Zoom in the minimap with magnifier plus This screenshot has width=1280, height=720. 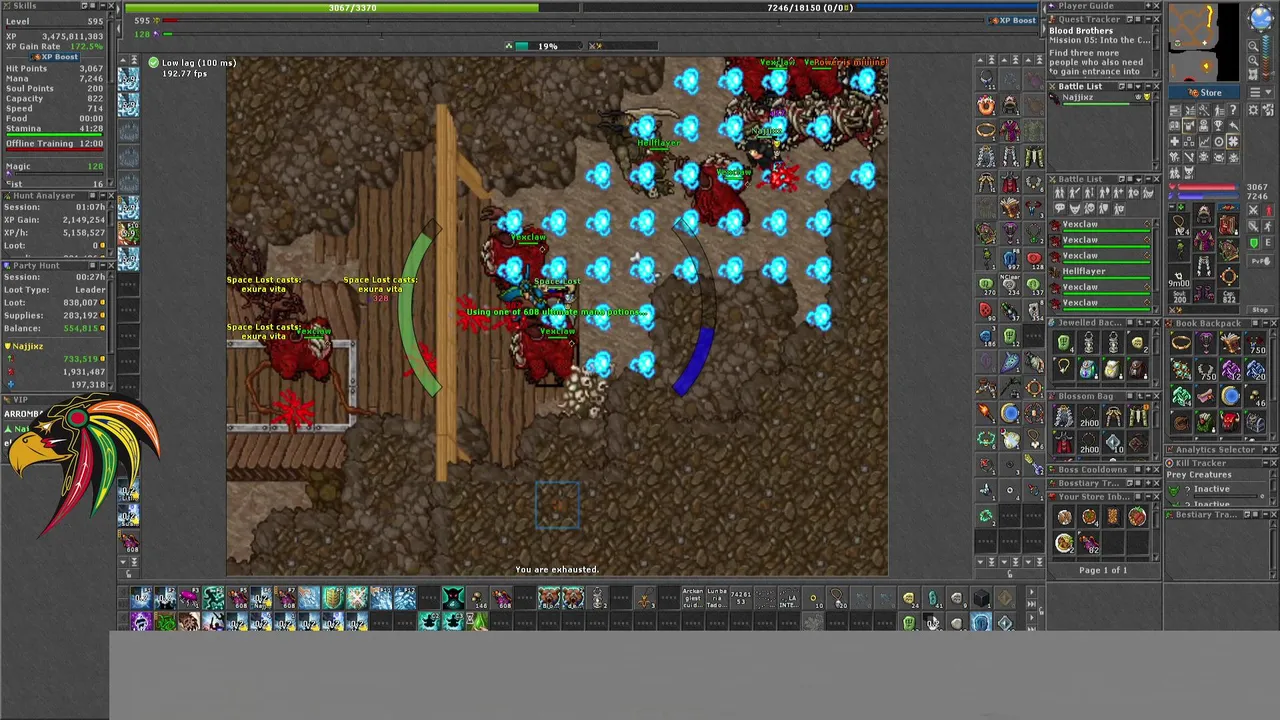(x=1253, y=60)
